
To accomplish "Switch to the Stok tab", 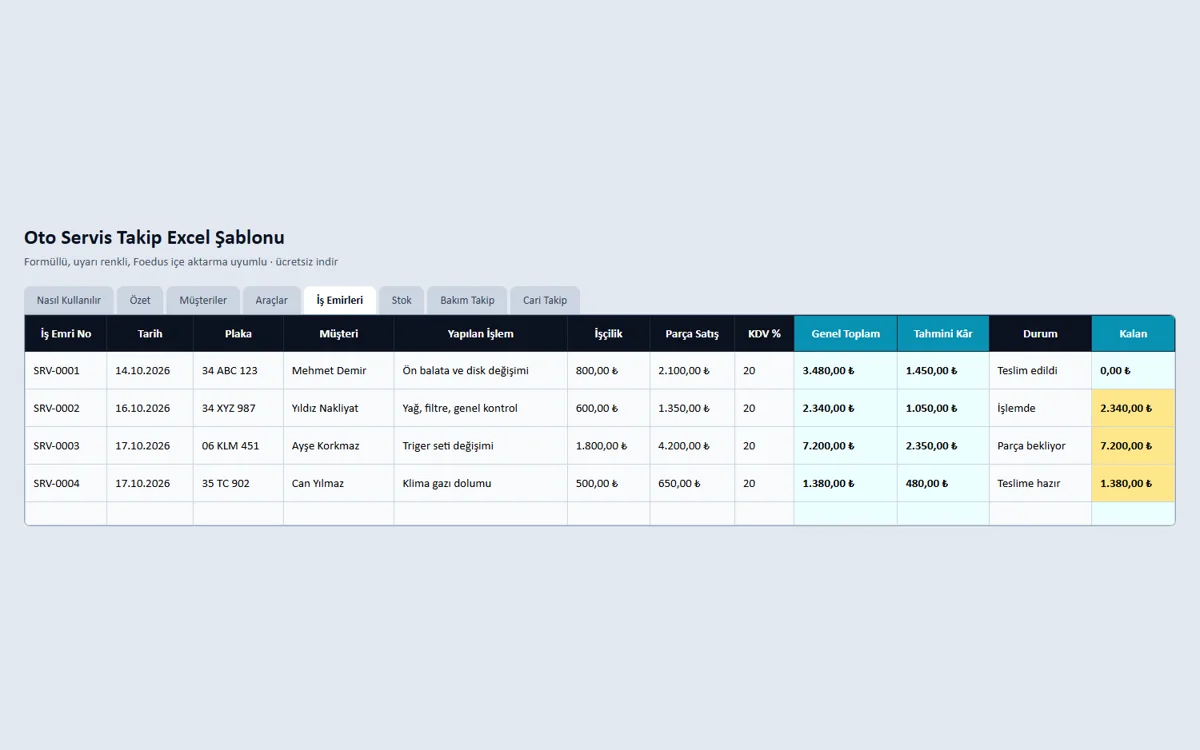I will [402, 300].
